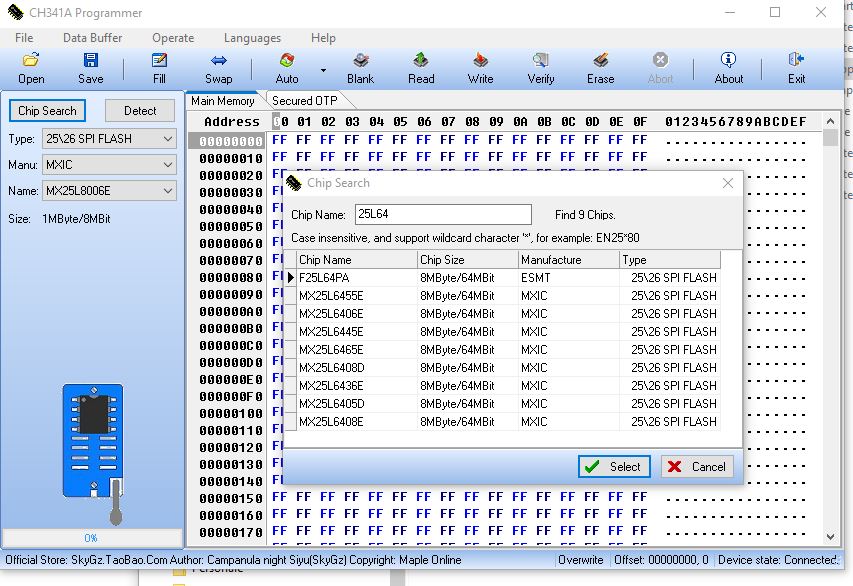Open the File menu

coord(24,38)
